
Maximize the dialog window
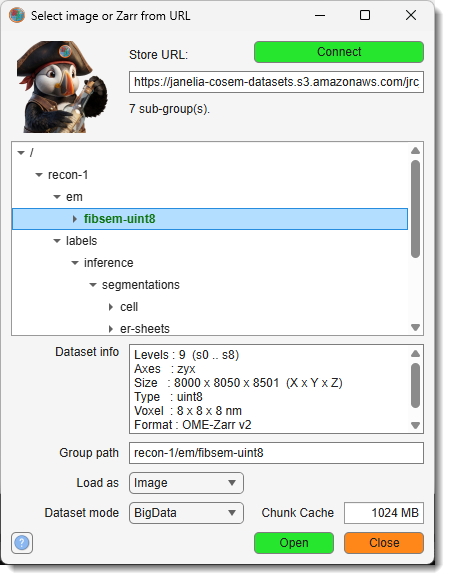pyautogui.click(x=365, y=15)
